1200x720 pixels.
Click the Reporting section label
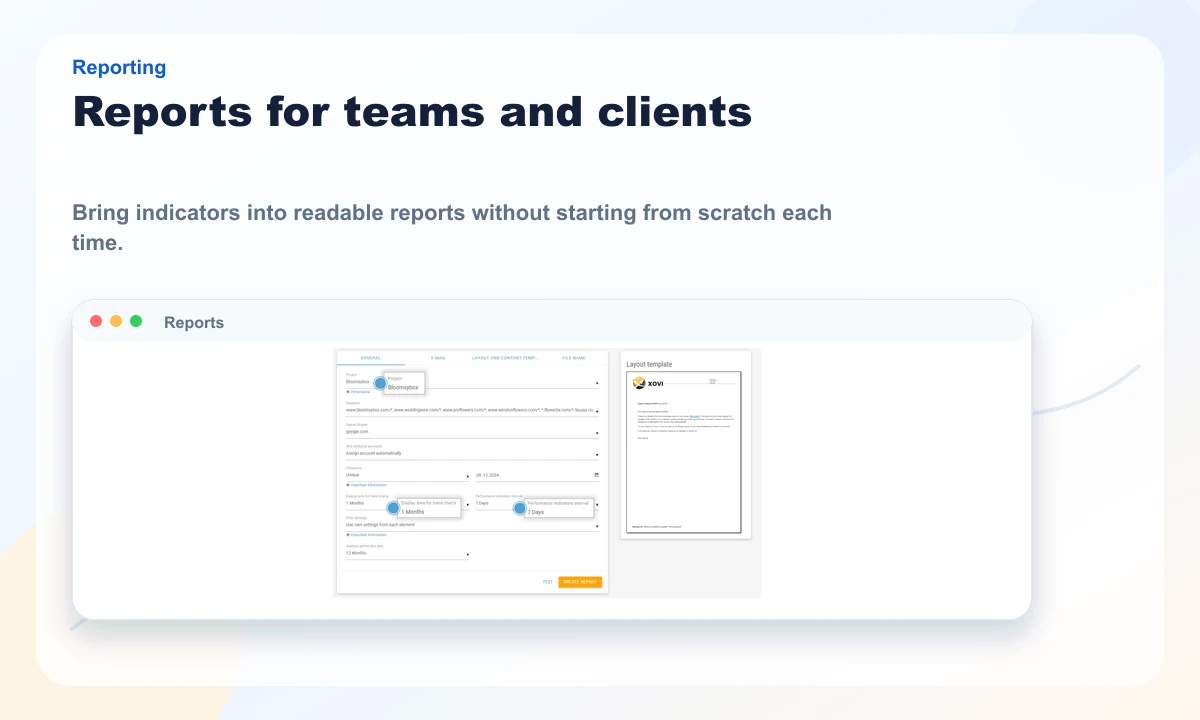(119, 67)
